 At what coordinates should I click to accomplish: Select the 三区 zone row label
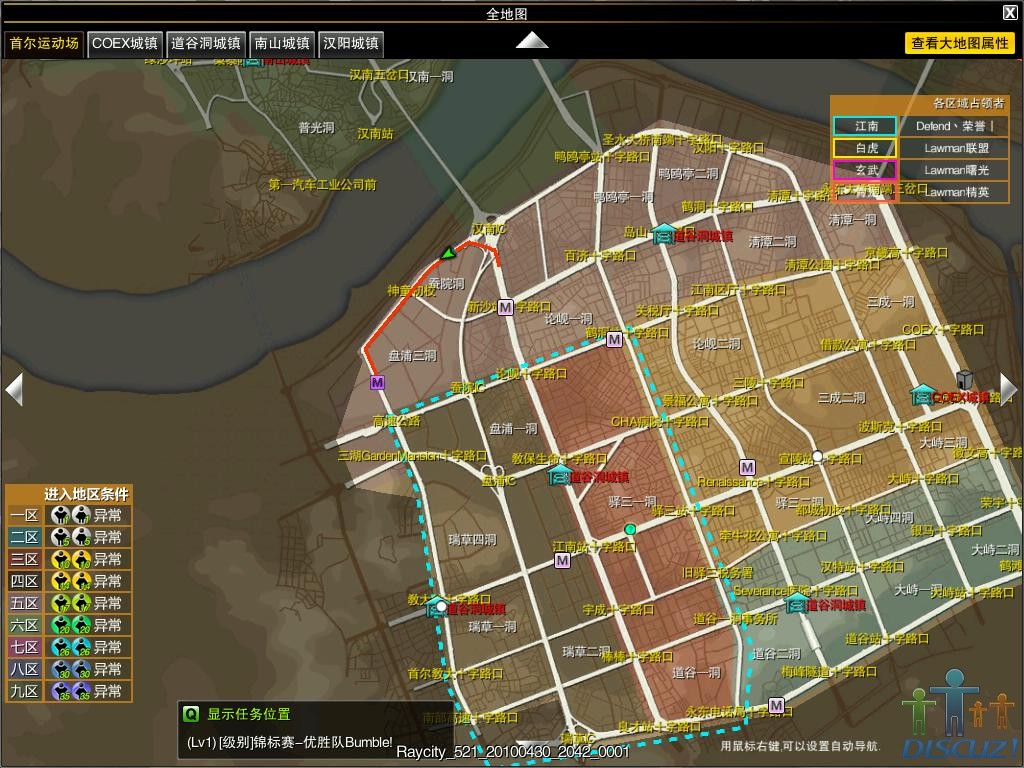point(24,560)
